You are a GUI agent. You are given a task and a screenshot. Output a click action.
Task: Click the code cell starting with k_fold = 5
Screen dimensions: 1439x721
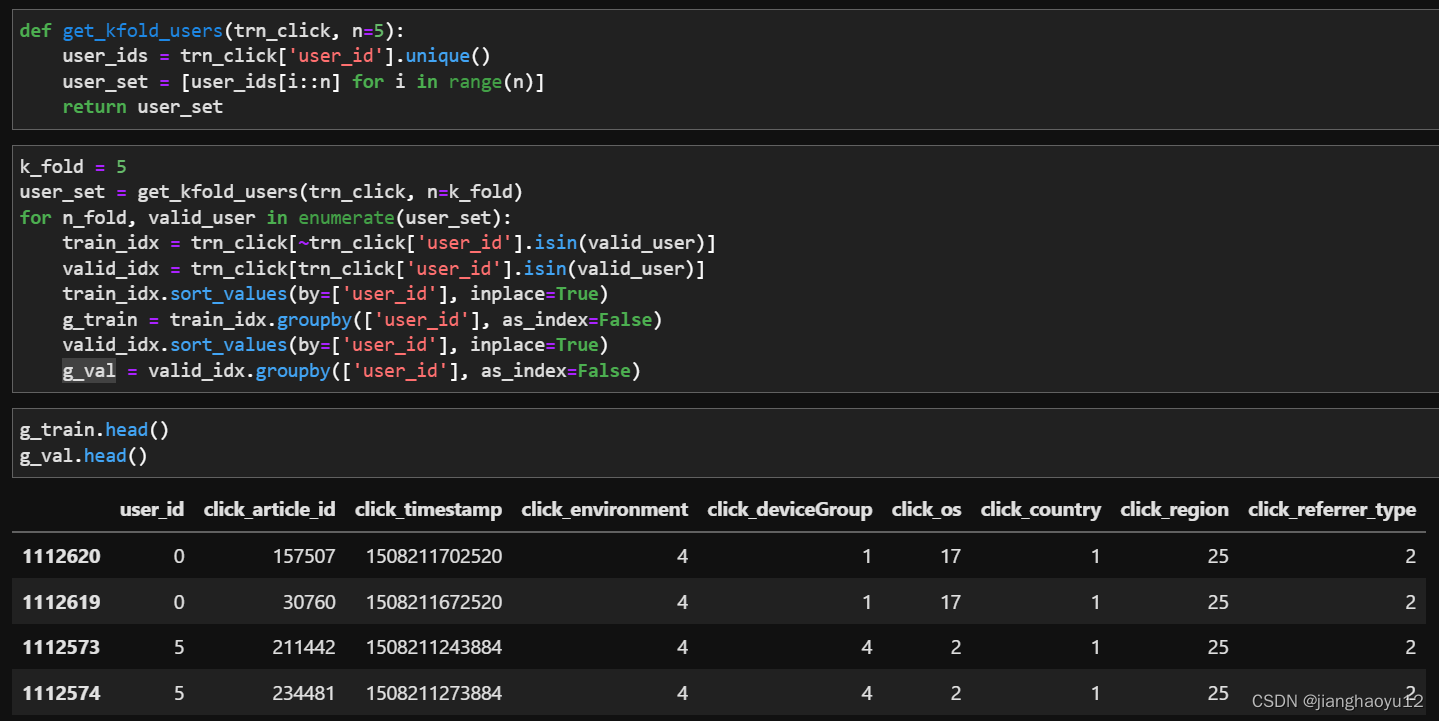click(x=725, y=269)
